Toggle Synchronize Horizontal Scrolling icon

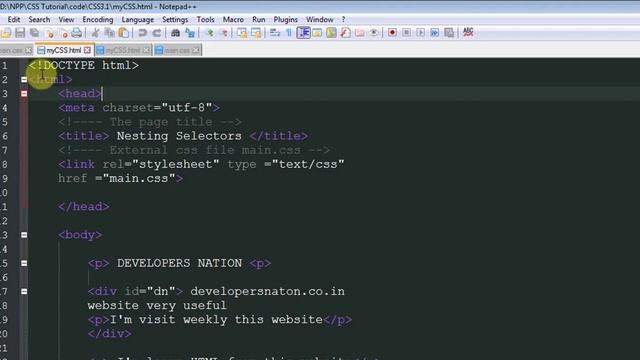coord(256,33)
